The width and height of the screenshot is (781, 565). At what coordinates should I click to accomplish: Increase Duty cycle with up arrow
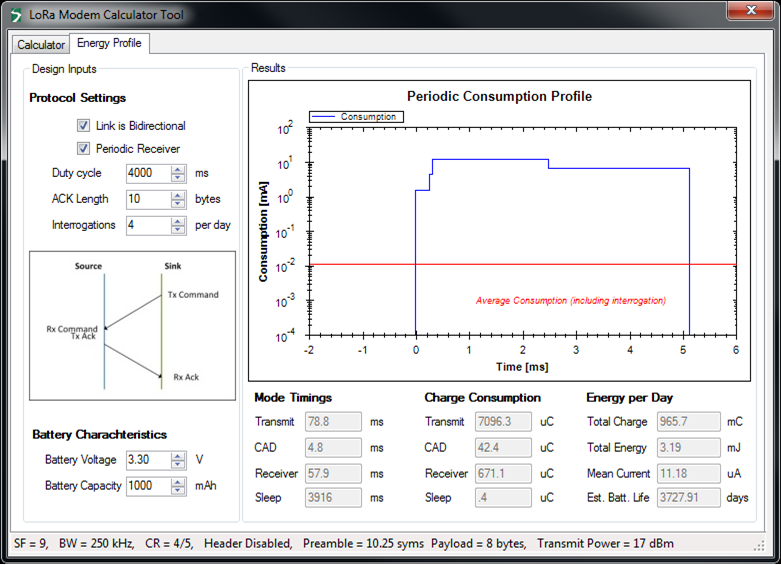pos(179,169)
